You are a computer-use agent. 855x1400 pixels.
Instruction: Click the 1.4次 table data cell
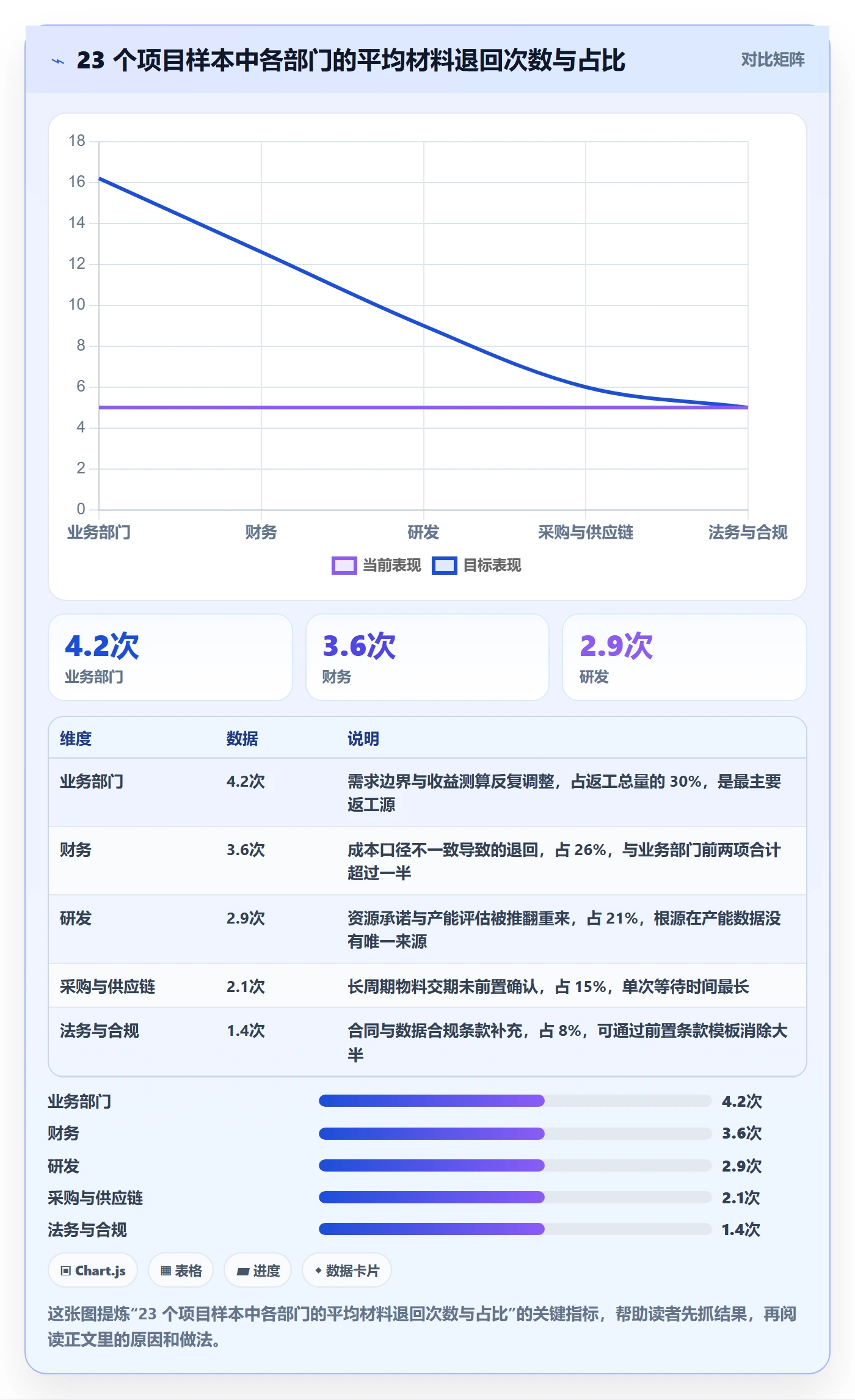246,1031
